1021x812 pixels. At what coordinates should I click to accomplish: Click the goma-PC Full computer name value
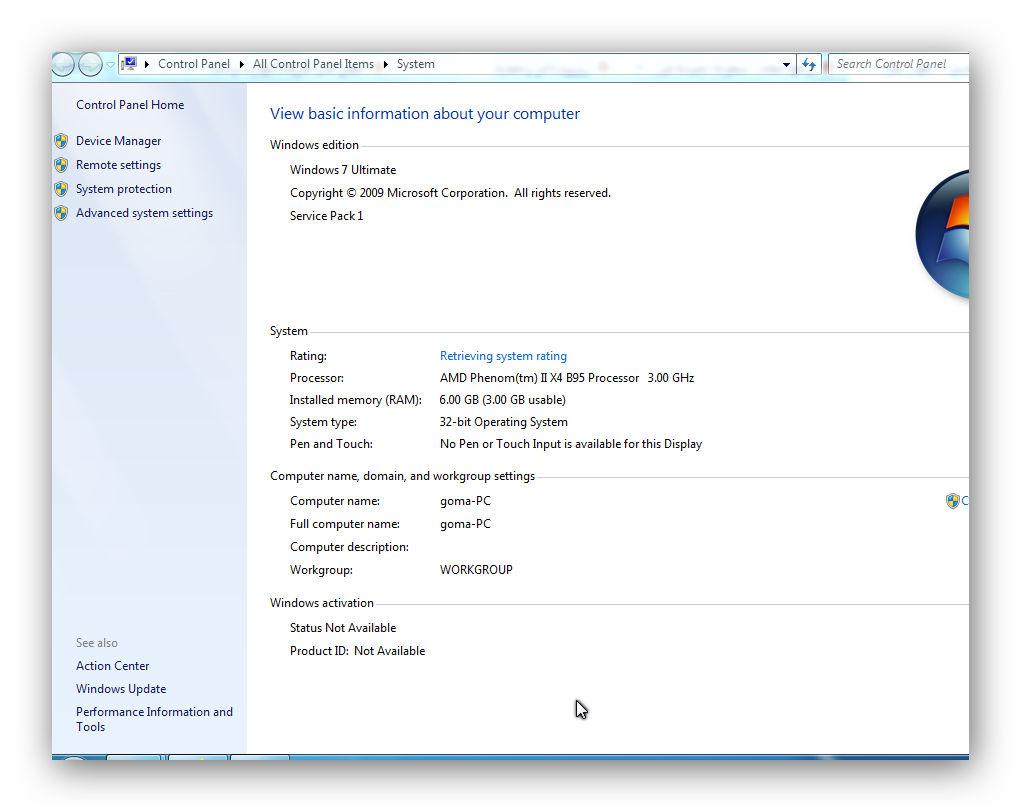[x=465, y=524]
